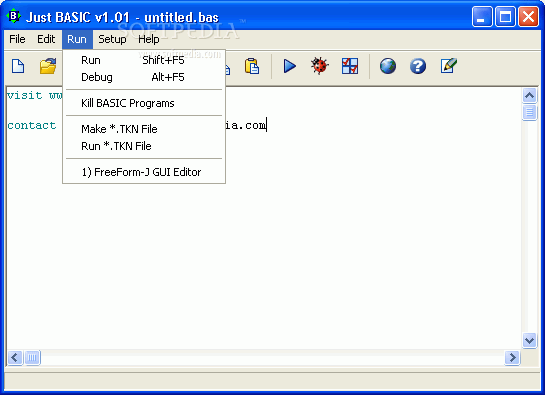This screenshot has width=545, height=395.
Task: Click vertical scrollbar up arrow
Action: tap(529, 96)
